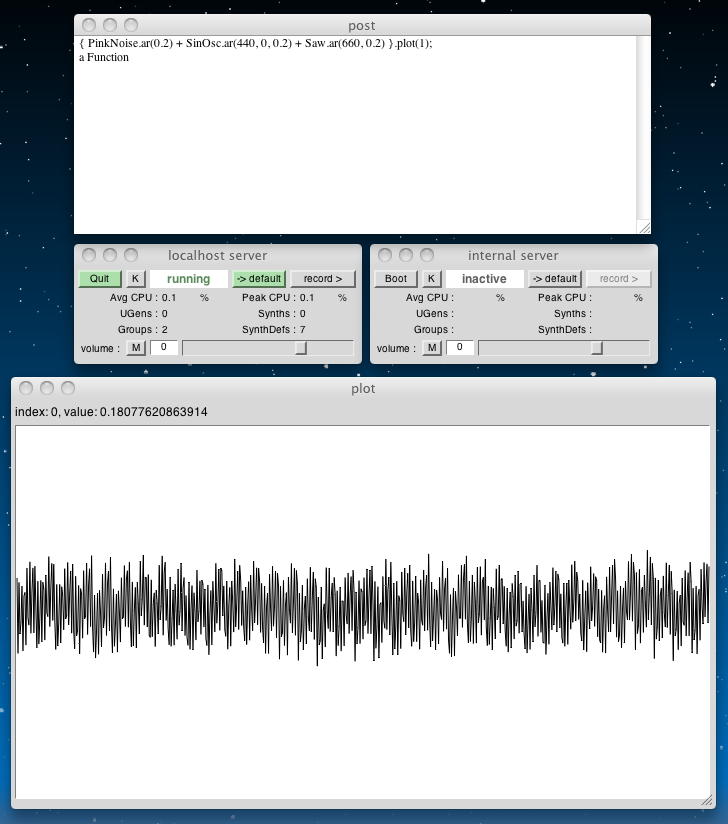Click the index and value readout in plot window
Image resolution: width=728 pixels, height=824 pixels.
tap(111, 412)
